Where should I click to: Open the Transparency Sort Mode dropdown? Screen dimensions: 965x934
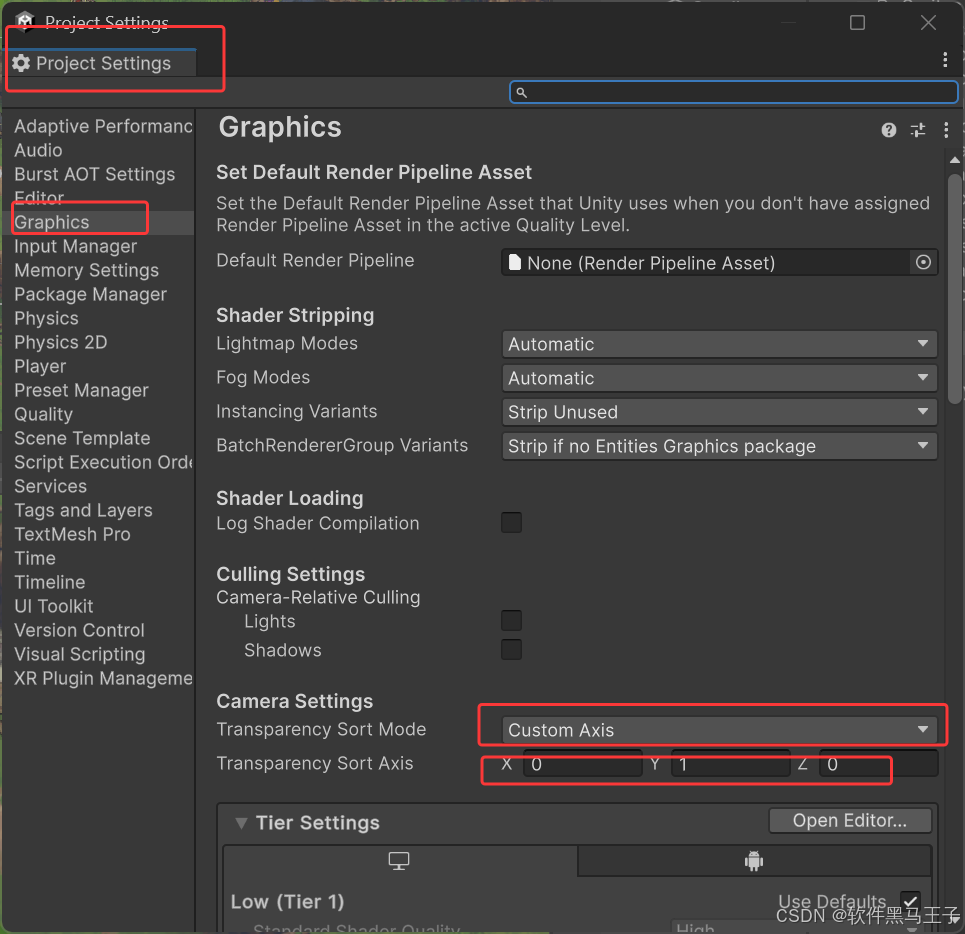[719, 730]
